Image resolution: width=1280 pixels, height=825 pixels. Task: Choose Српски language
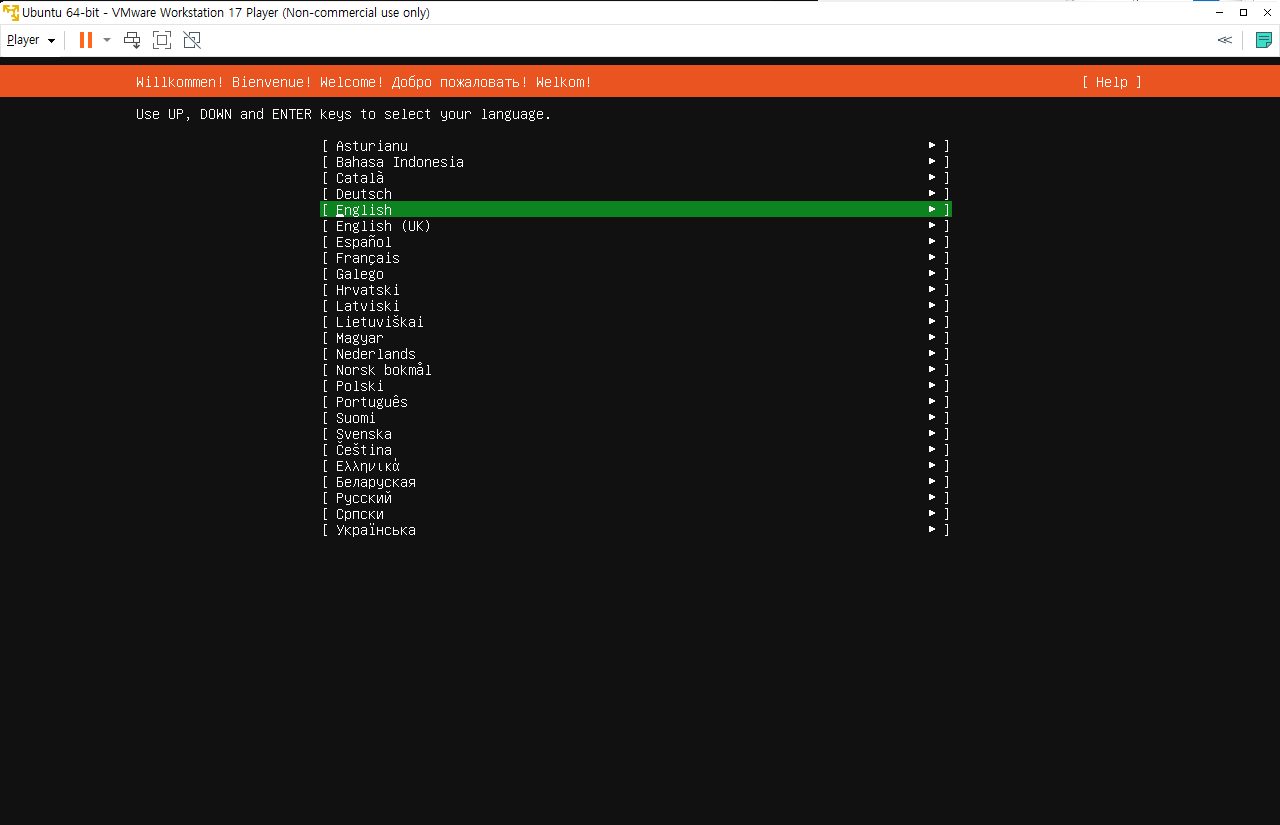pos(636,514)
